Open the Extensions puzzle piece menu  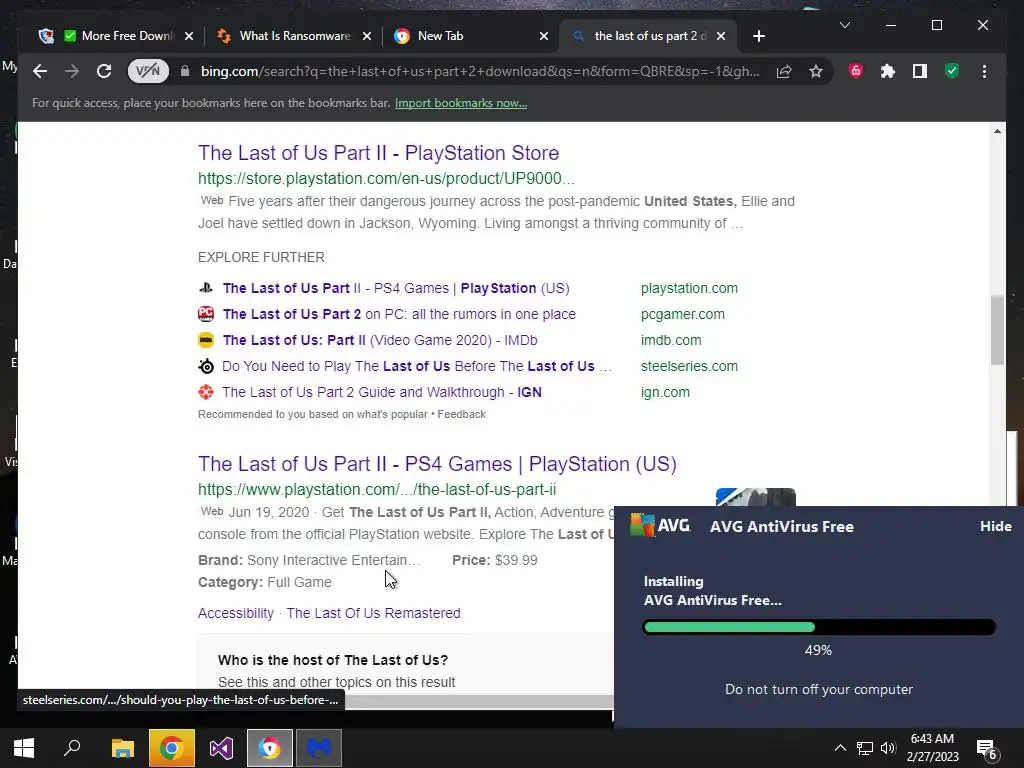click(888, 71)
